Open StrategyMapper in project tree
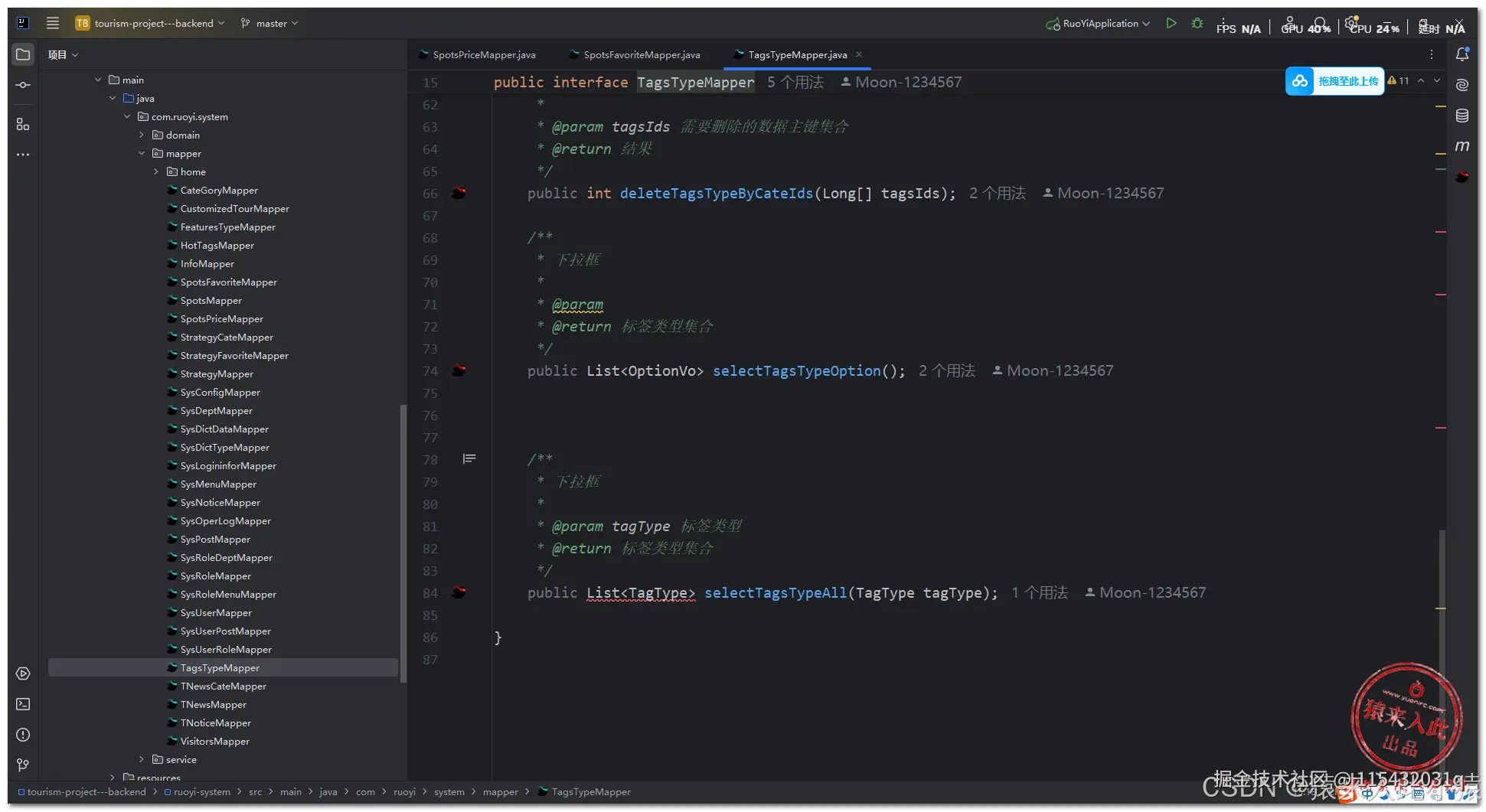This screenshot has height=812, width=1486. 217,373
